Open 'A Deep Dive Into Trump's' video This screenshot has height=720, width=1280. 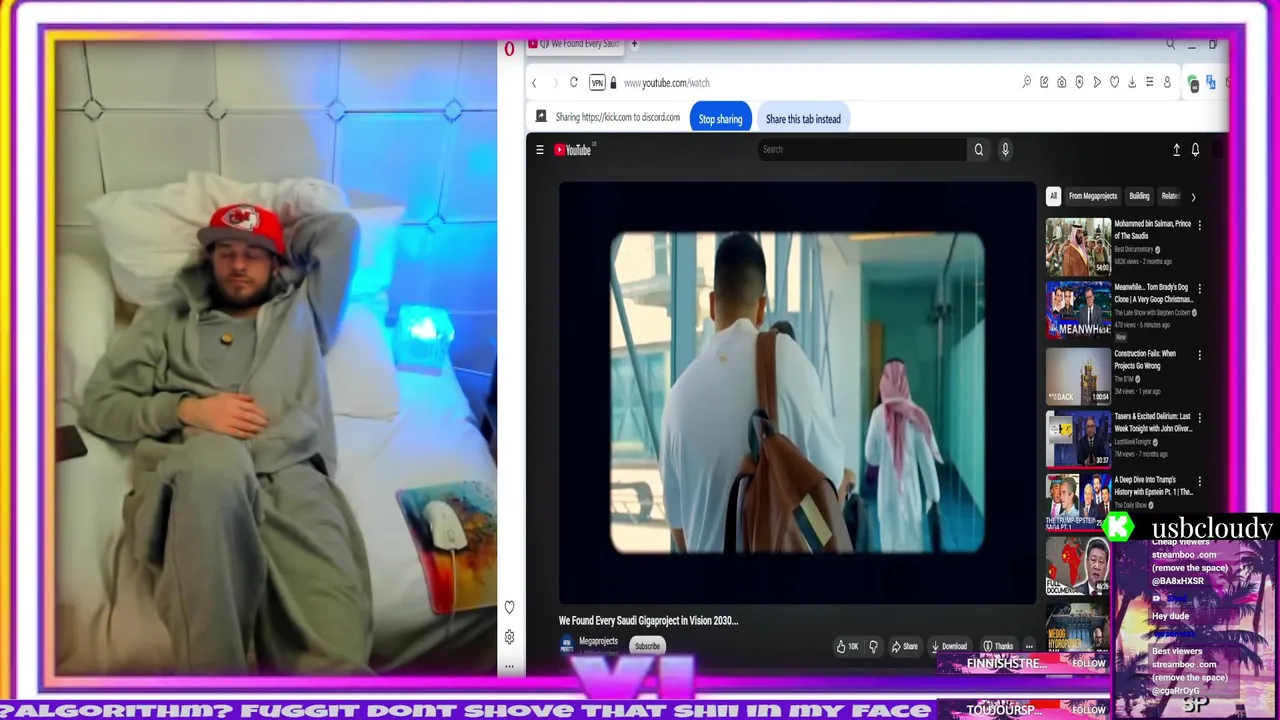pyautogui.click(x=1078, y=503)
